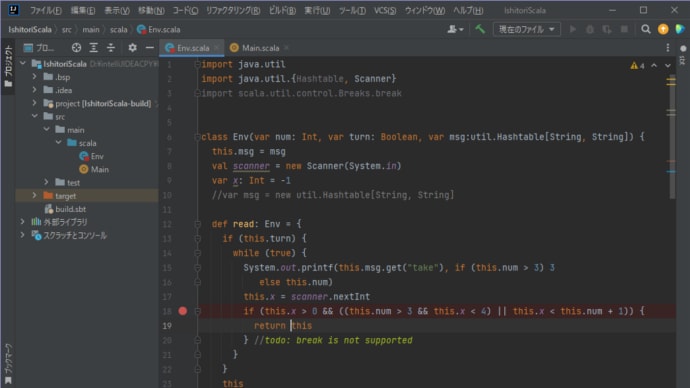Open the ウィンドウ menu

[x=424, y=10]
